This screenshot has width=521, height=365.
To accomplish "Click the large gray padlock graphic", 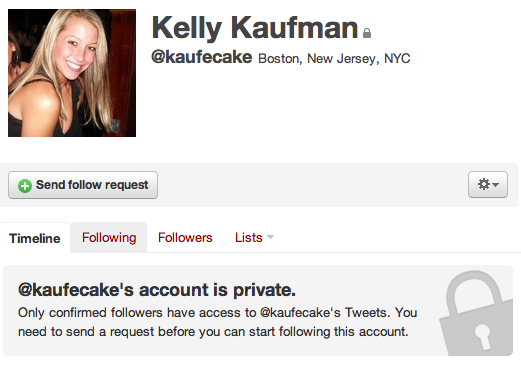I will coord(476,312).
